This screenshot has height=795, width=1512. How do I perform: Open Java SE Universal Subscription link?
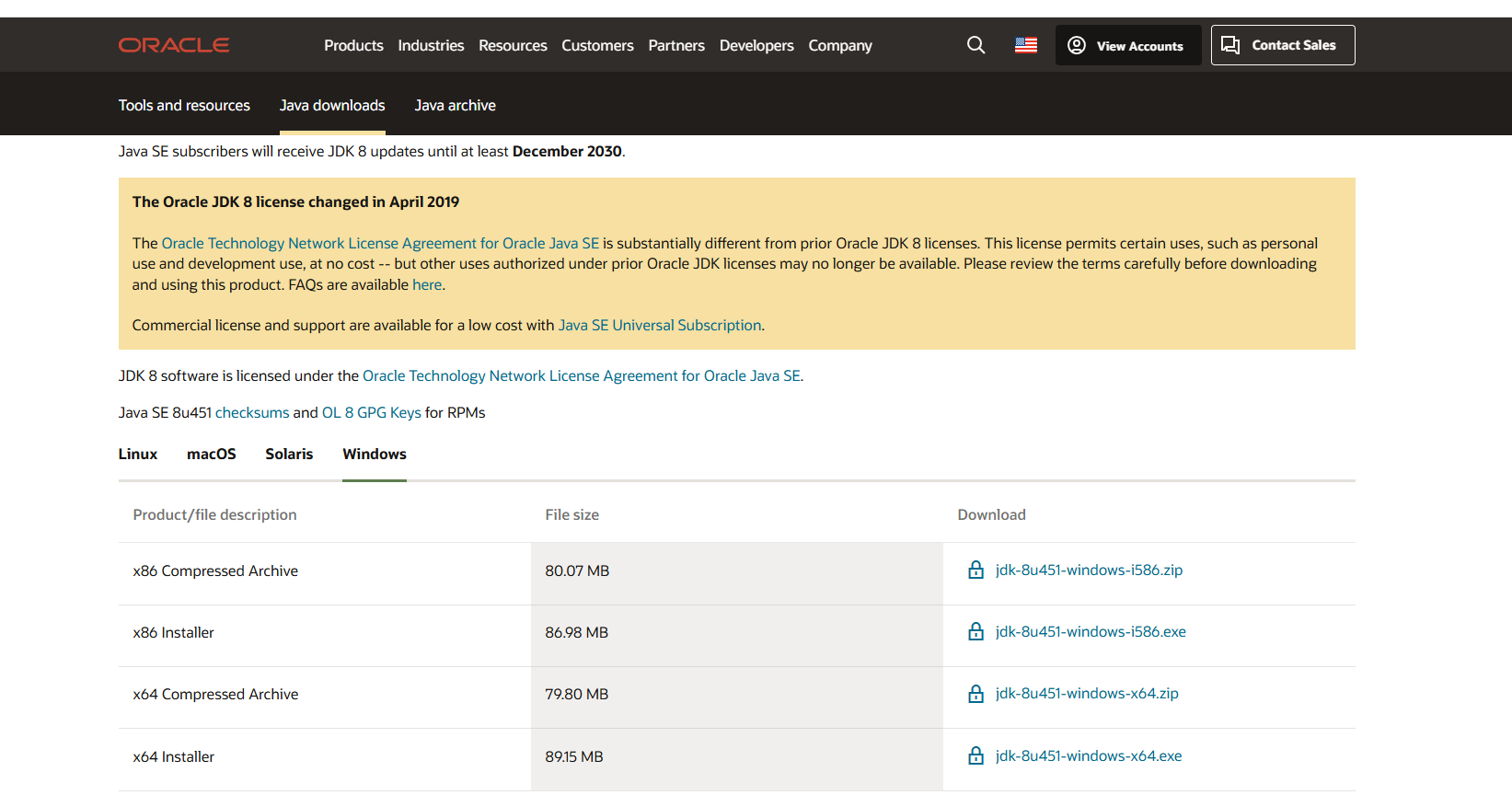660,325
